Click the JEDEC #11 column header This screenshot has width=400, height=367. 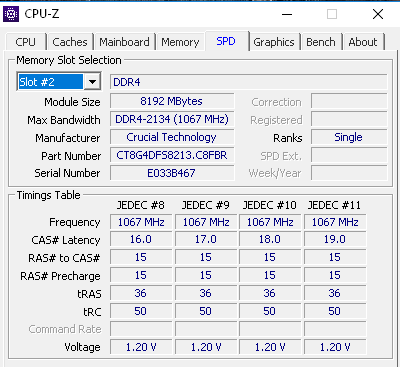click(x=334, y=205)
